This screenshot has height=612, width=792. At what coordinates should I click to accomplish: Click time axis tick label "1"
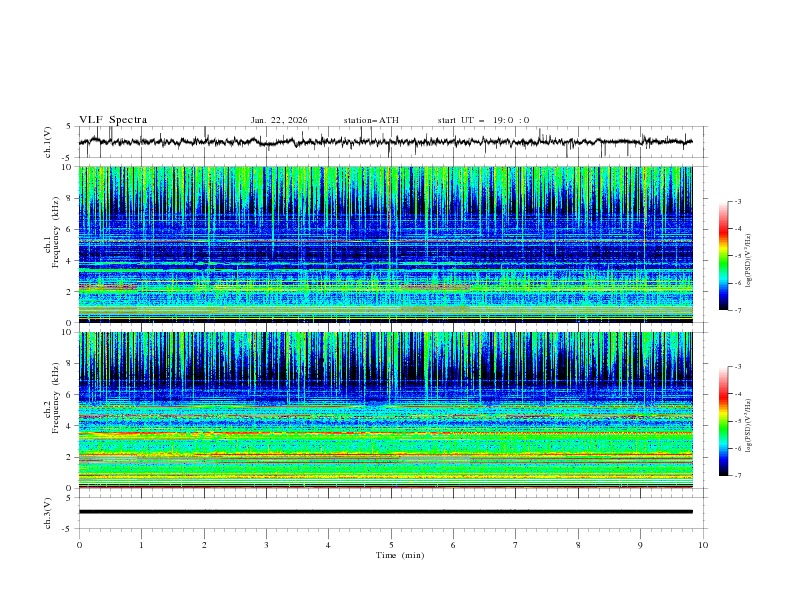point(141,545)
